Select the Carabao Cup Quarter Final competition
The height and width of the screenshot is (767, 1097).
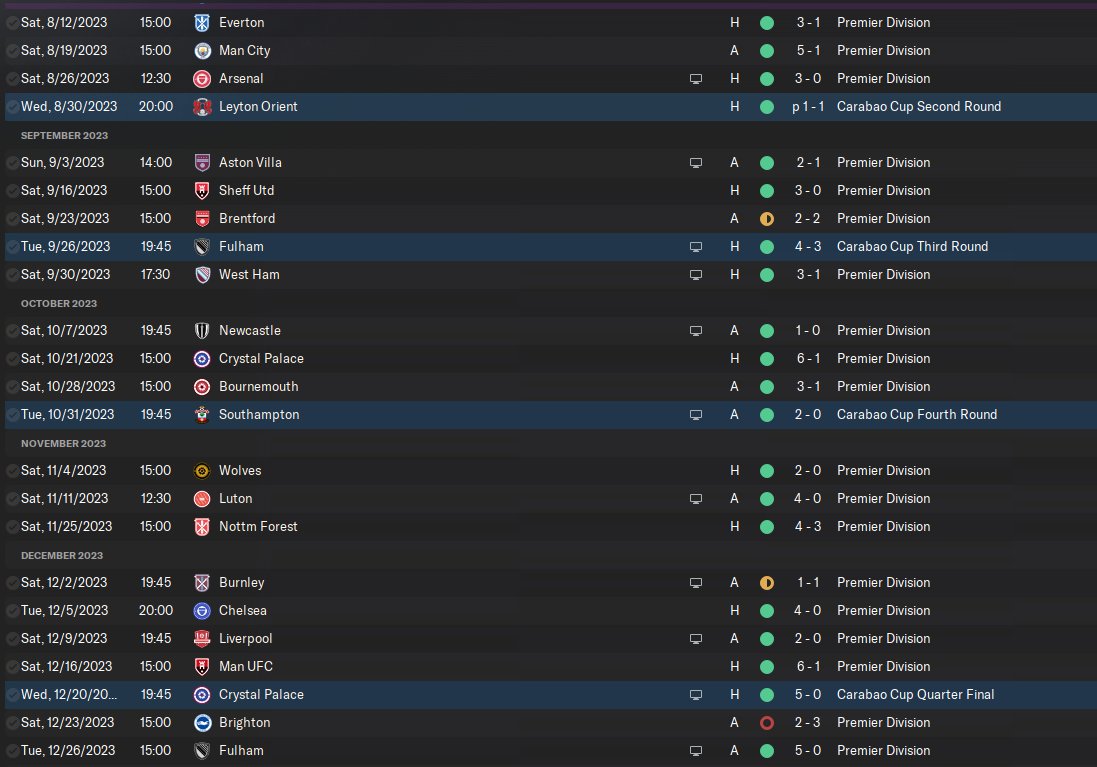click(x=915, y=694)
